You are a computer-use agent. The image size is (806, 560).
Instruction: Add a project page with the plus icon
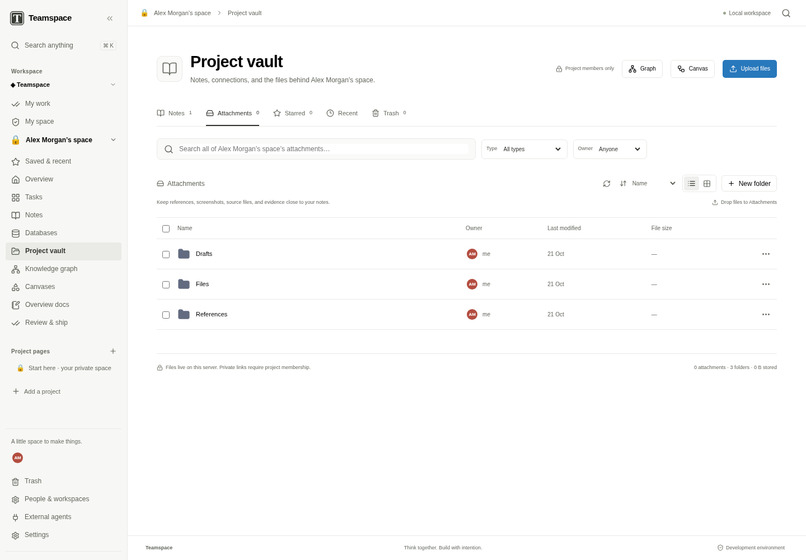tap(113, 351)
